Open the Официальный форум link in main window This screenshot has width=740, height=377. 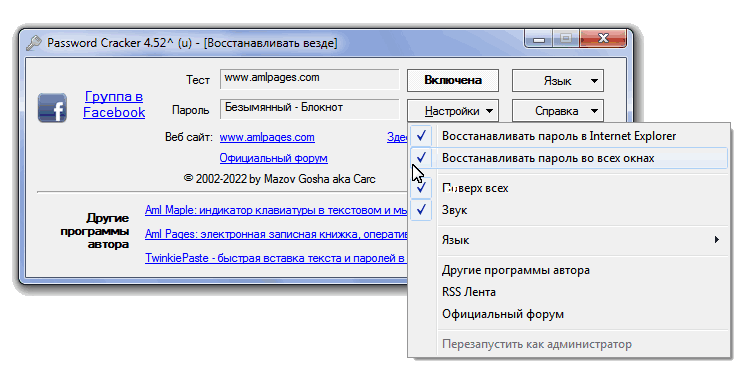coord(273,158)
